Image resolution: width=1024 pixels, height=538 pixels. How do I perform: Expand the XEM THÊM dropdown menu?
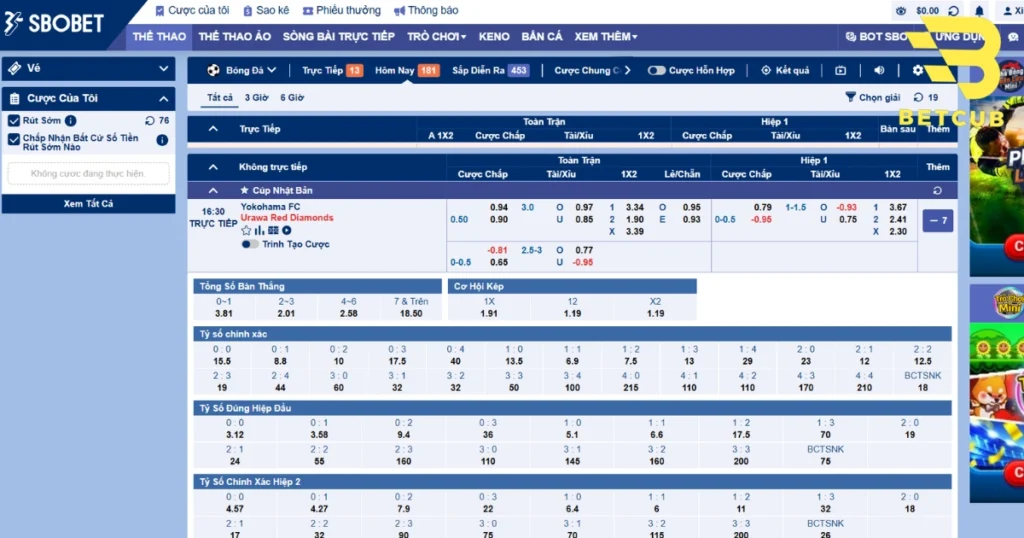coord(605,37)
